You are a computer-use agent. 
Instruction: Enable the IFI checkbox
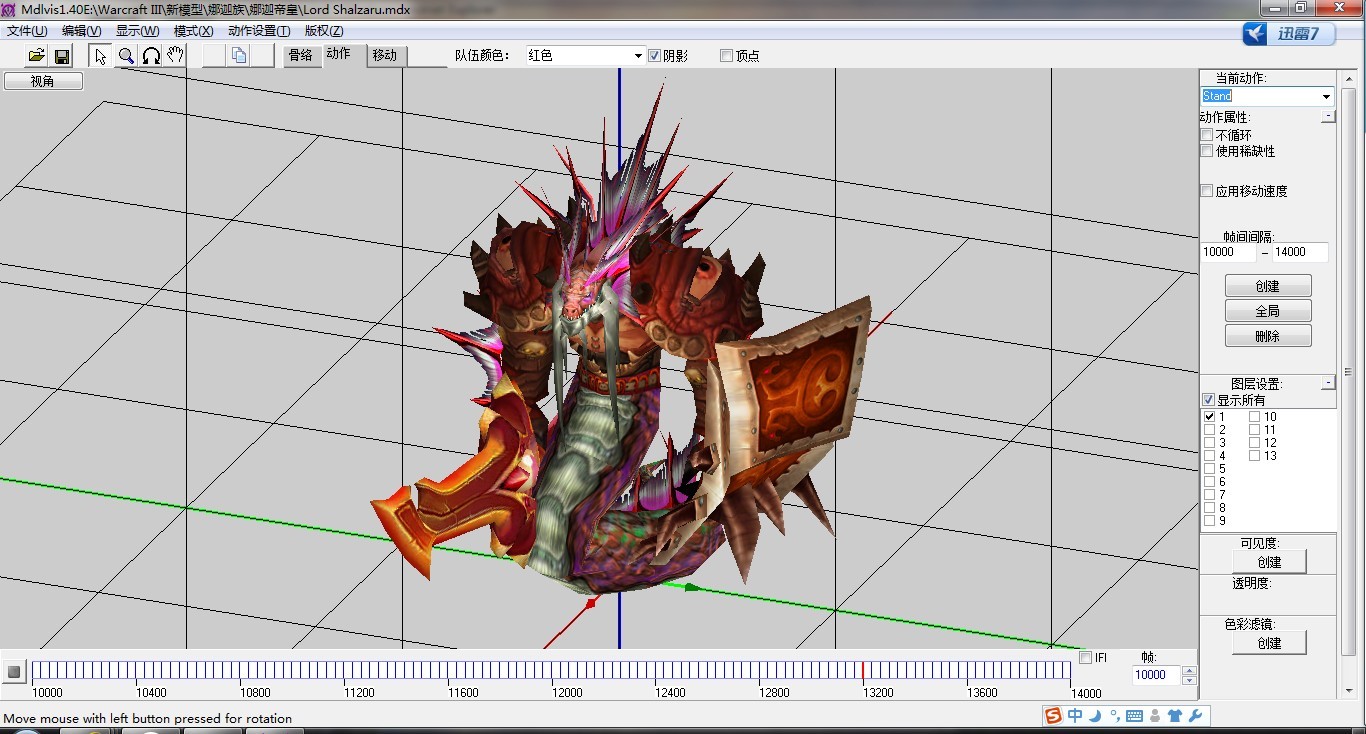1086,658
